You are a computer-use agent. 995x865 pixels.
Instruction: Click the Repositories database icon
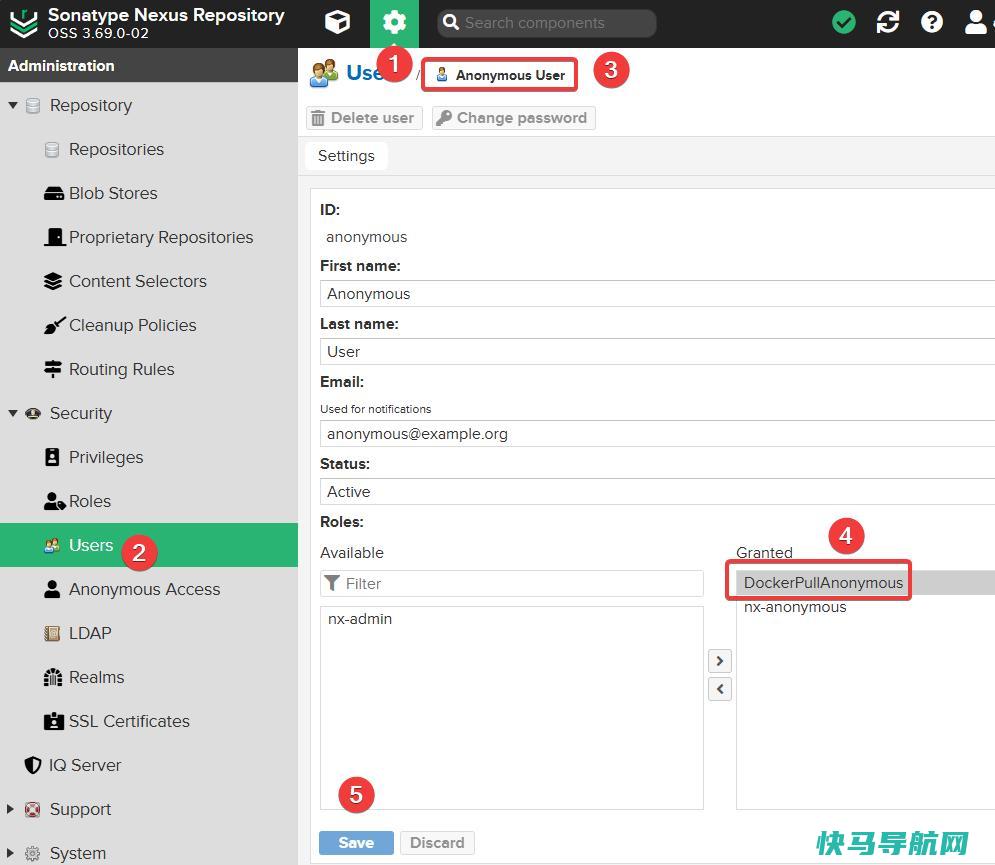52,150
